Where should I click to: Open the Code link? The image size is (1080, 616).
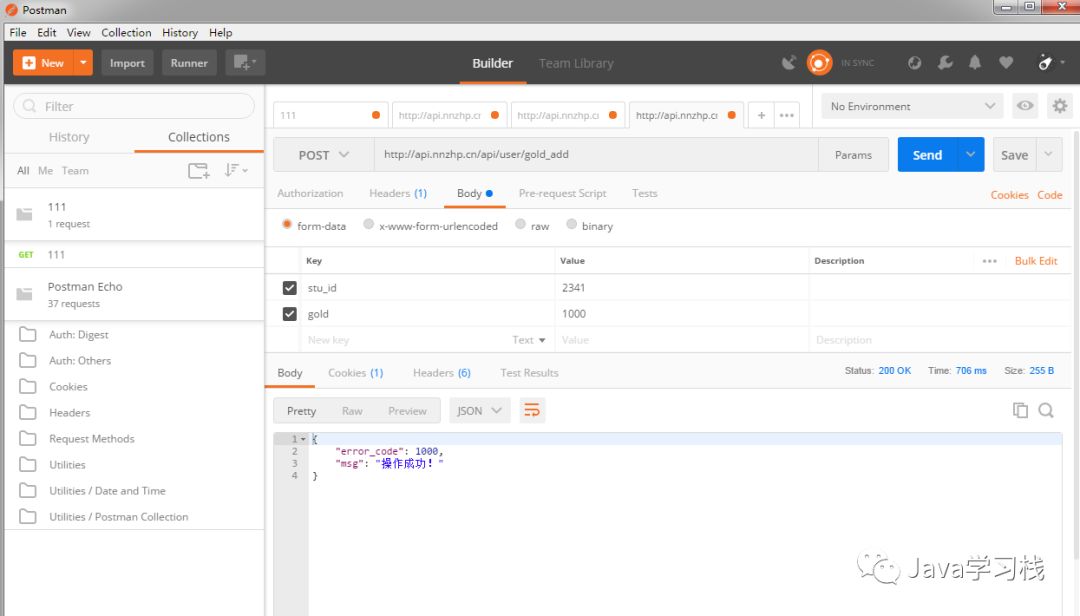(x=1050, y=195)
